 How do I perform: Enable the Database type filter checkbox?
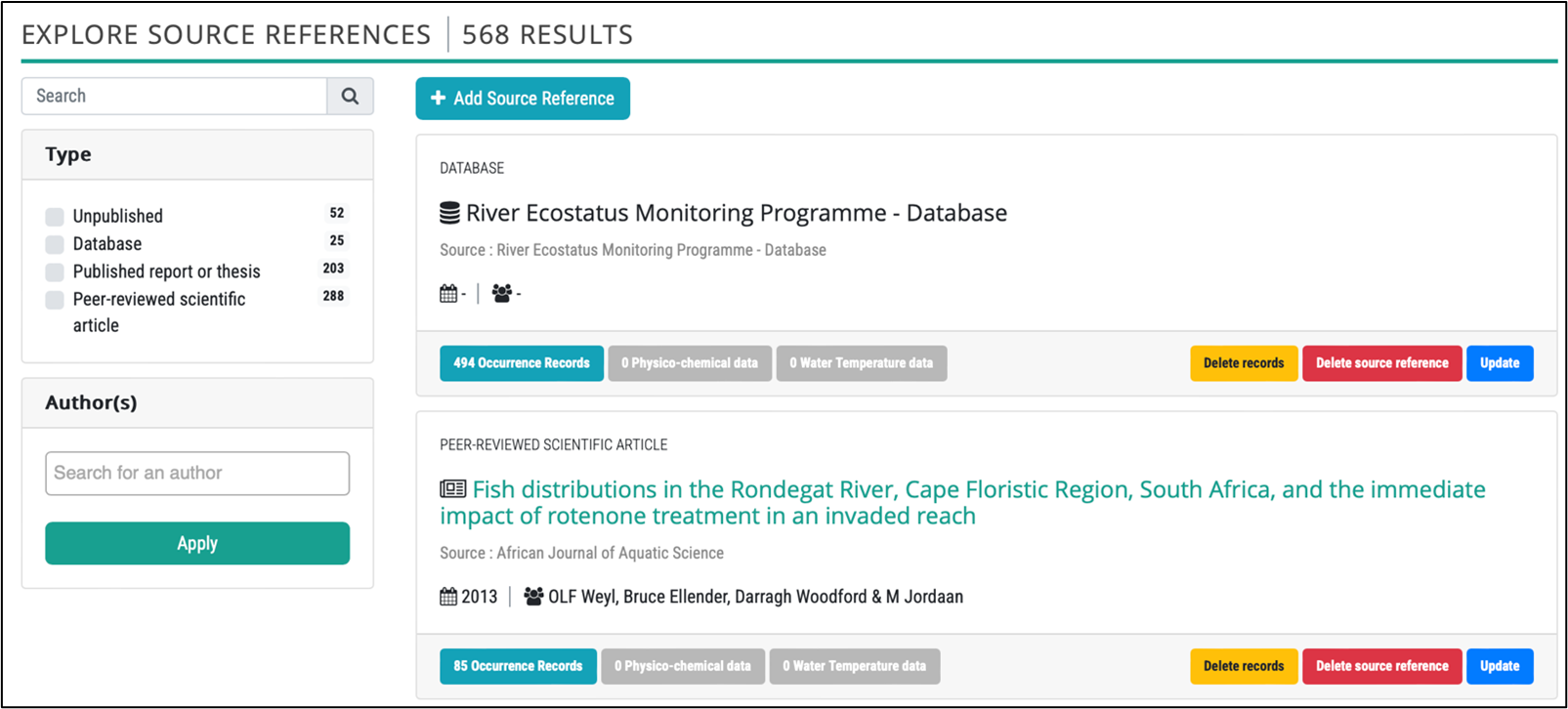55,243
